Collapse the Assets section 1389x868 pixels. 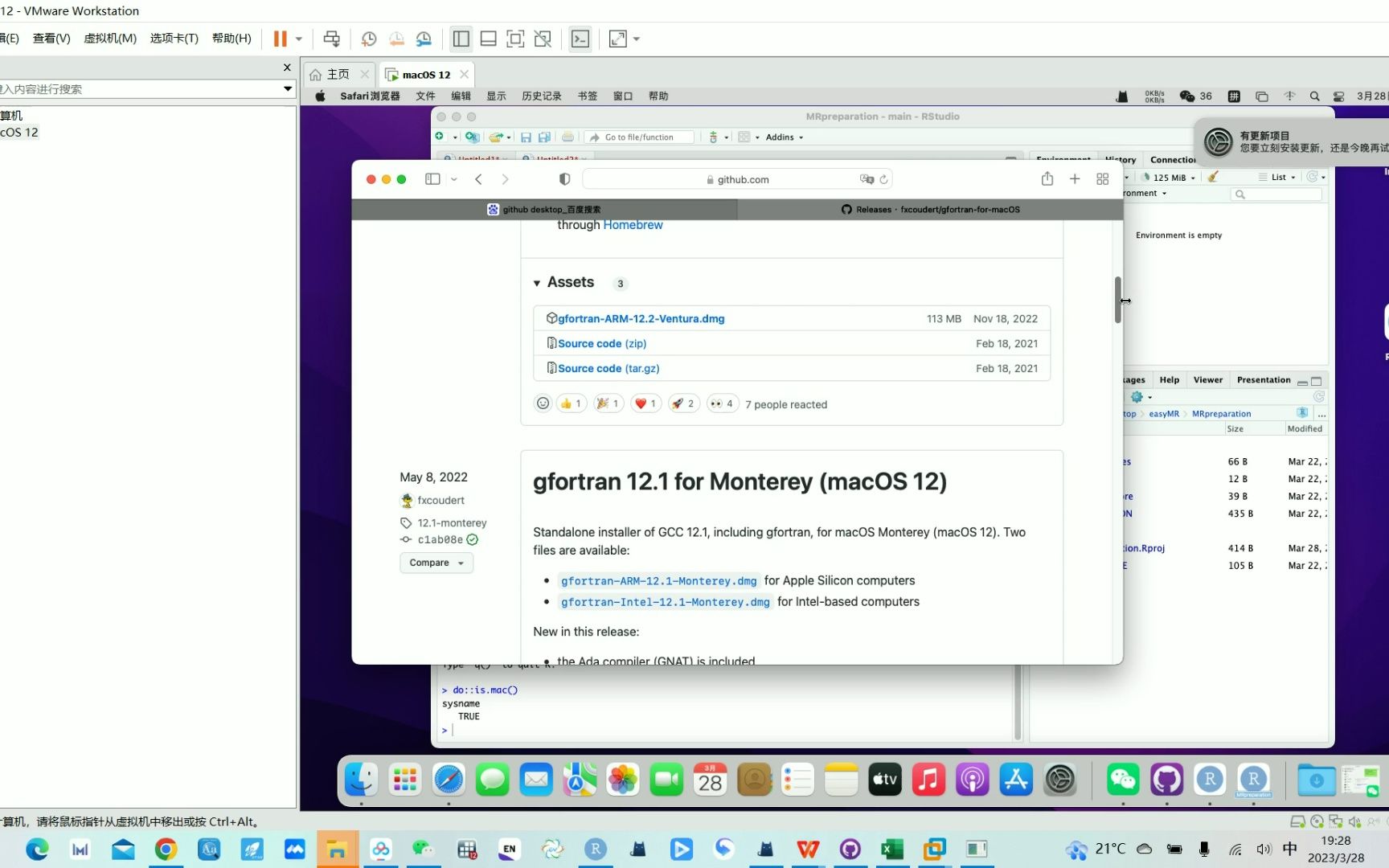[537, 283]
